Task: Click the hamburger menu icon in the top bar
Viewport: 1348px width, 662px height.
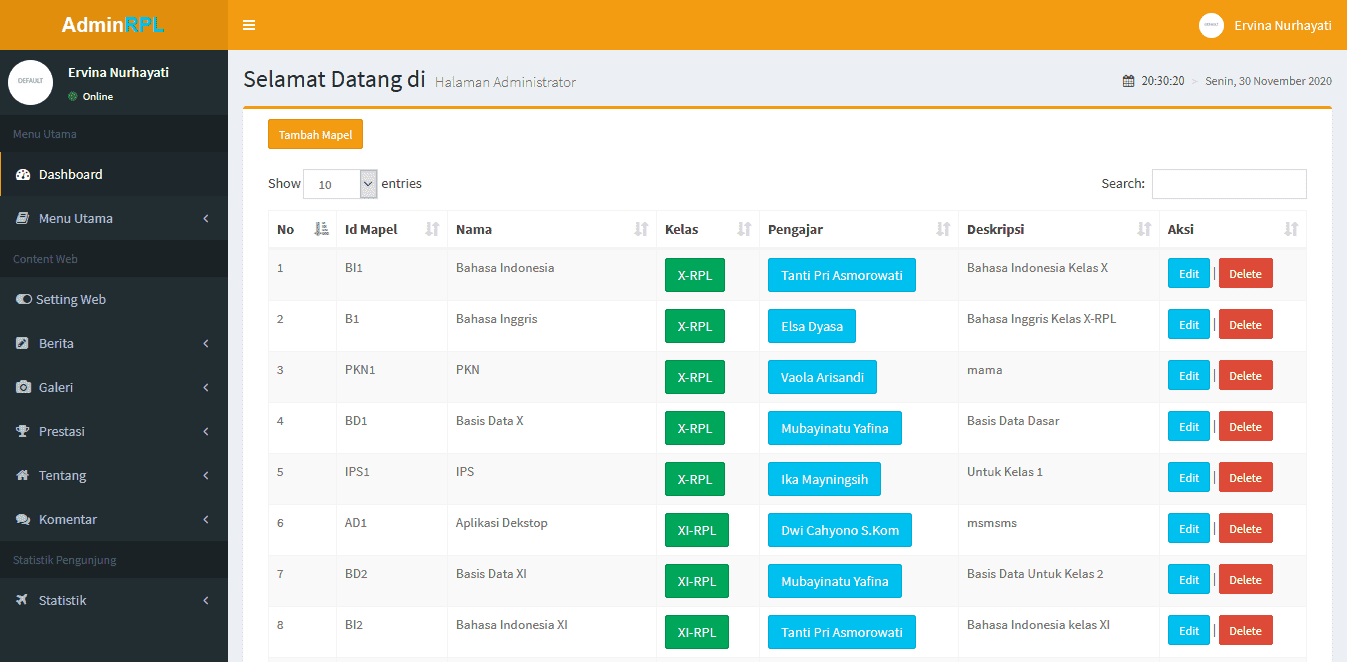Action: pos(248,24)
